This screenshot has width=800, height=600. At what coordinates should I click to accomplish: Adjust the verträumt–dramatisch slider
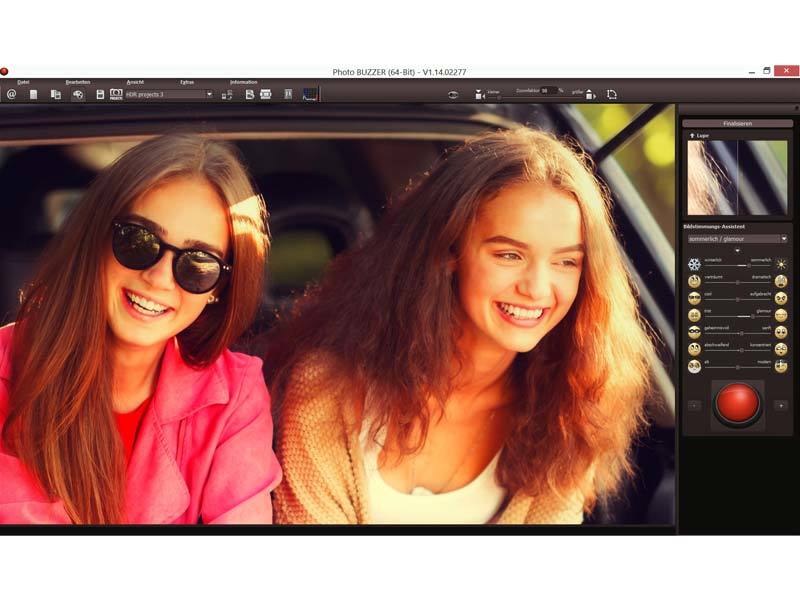click(x=738, y=283)
